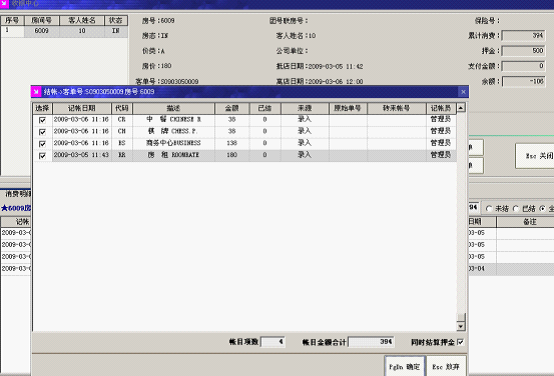
Task: Click the 描述 column header
Action: point(173,108)
